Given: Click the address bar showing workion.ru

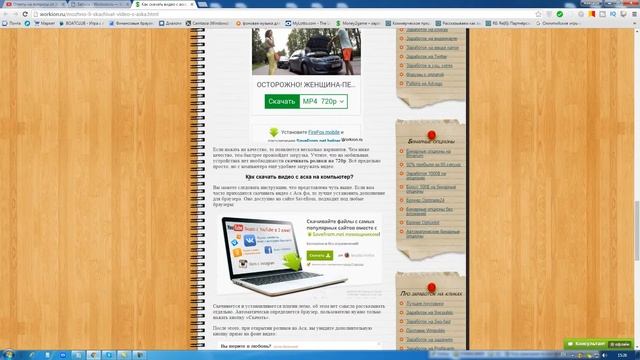Looking at the screenshot, I should pyautogui.click(x=282, y=14).
